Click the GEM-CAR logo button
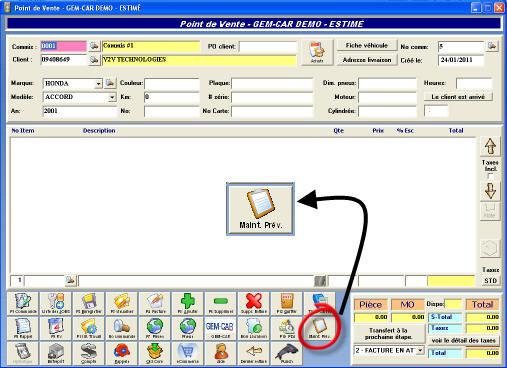This screenshot has width=507, height=368. pyautogui.click(x=221, y=328)
